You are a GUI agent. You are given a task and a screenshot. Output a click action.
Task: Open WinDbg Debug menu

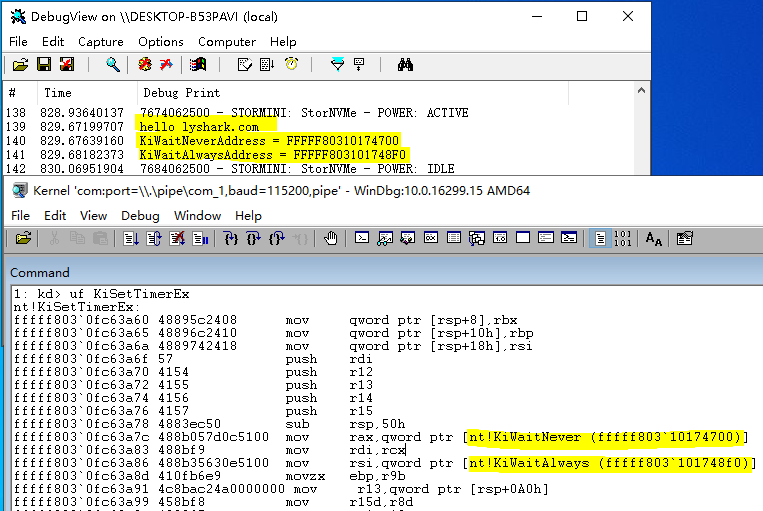[140, 216]
